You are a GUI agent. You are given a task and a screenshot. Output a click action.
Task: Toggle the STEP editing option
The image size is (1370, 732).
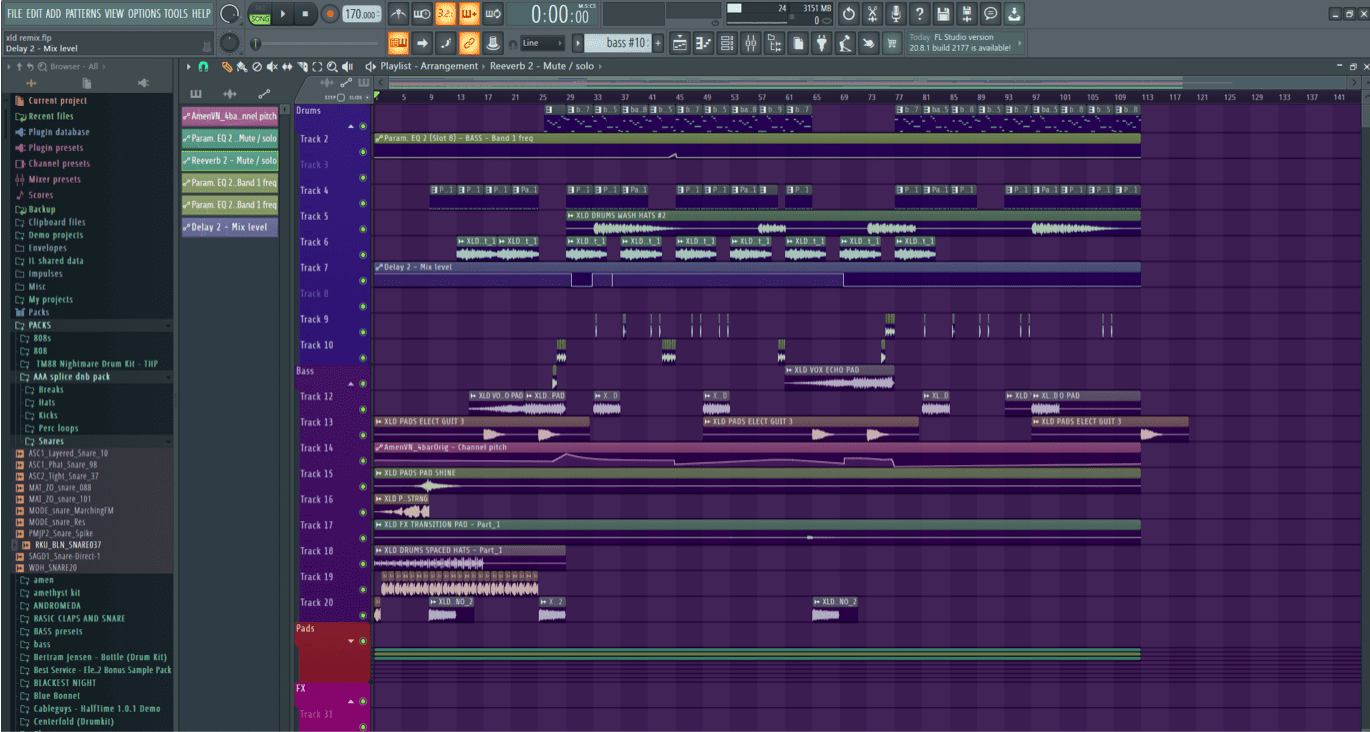(x=333, y=97)
